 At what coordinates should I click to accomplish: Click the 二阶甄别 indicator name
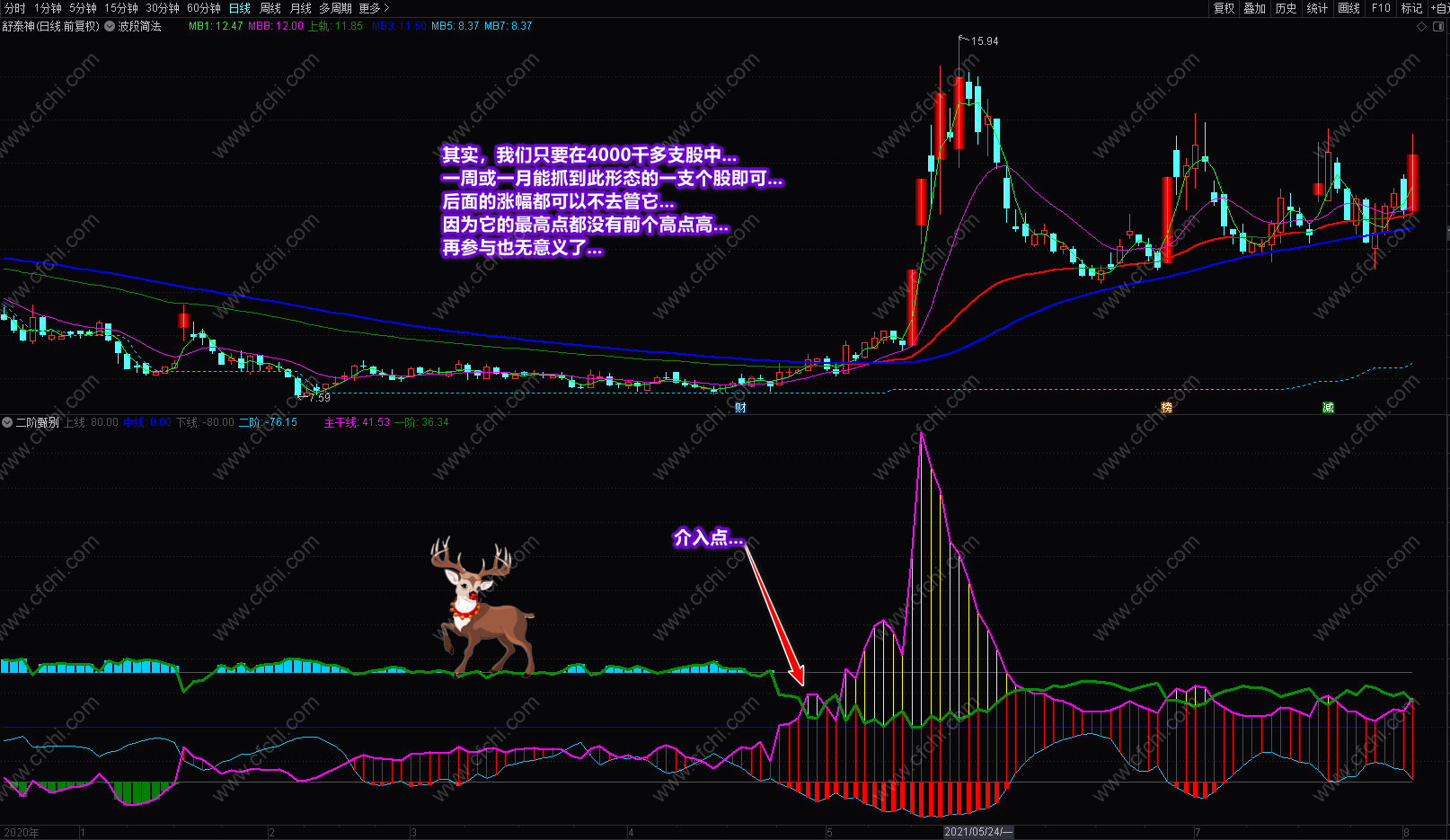37,422
